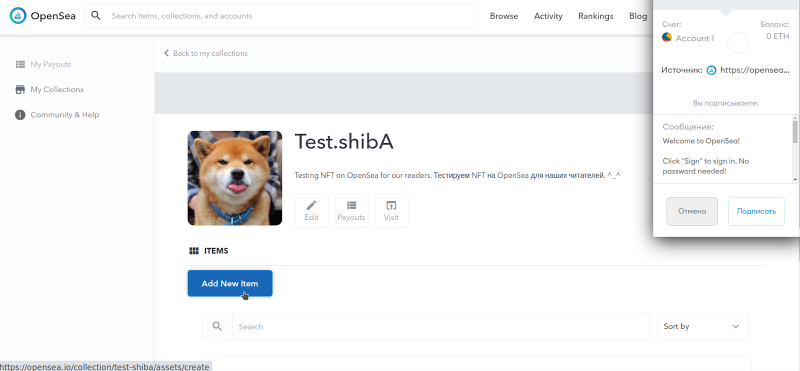Click the Test.shibA collection title
The image size is (800, 371).
[344, 142]
